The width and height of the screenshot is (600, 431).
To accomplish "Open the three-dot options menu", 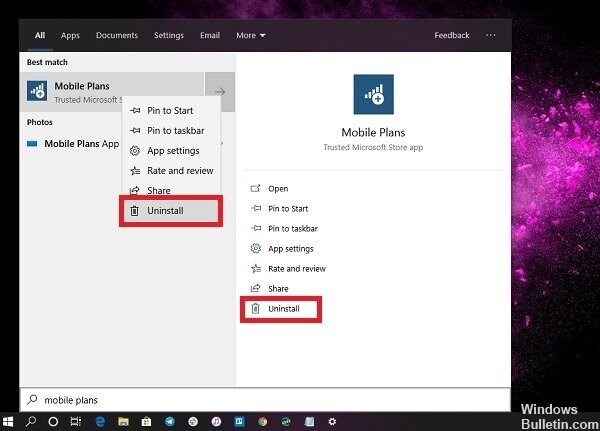I will [491, 35].
